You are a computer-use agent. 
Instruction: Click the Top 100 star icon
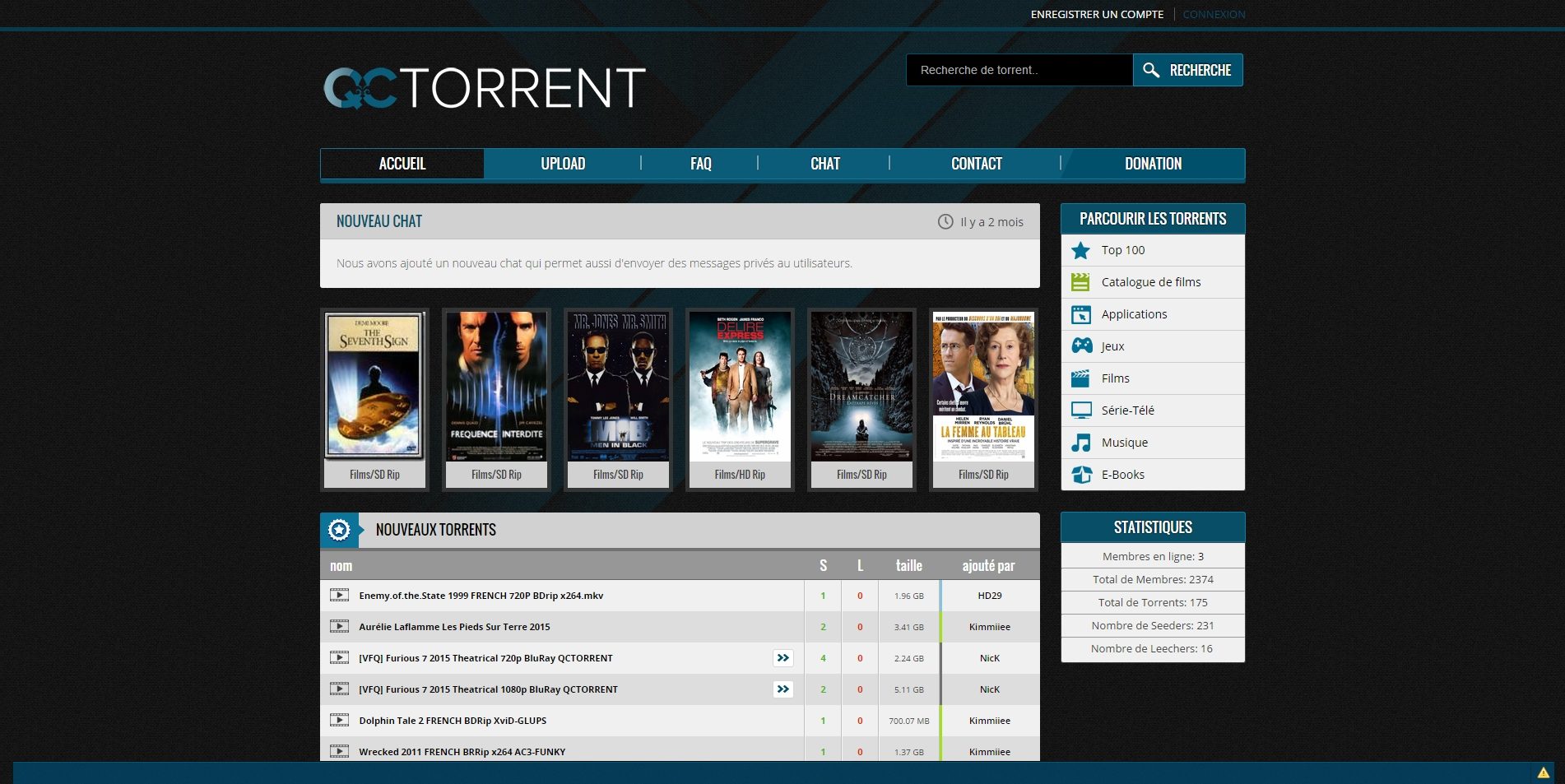coord(1080,250)
